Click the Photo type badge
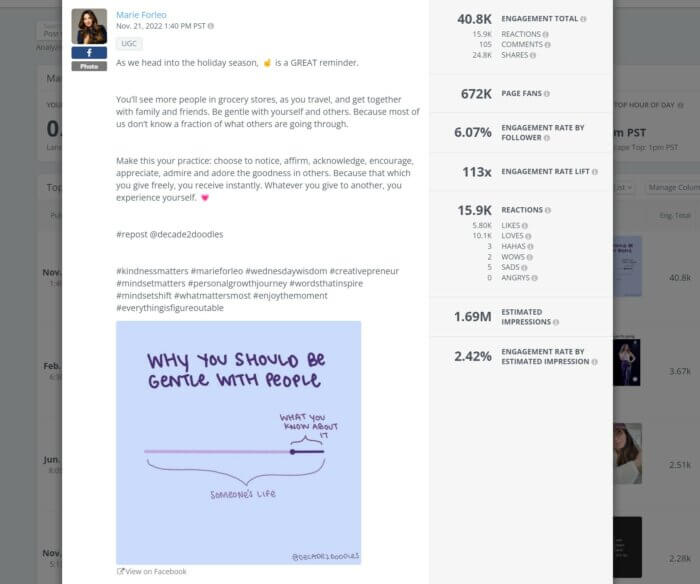Viewport: 700px width, 584px height. point(89,67)
